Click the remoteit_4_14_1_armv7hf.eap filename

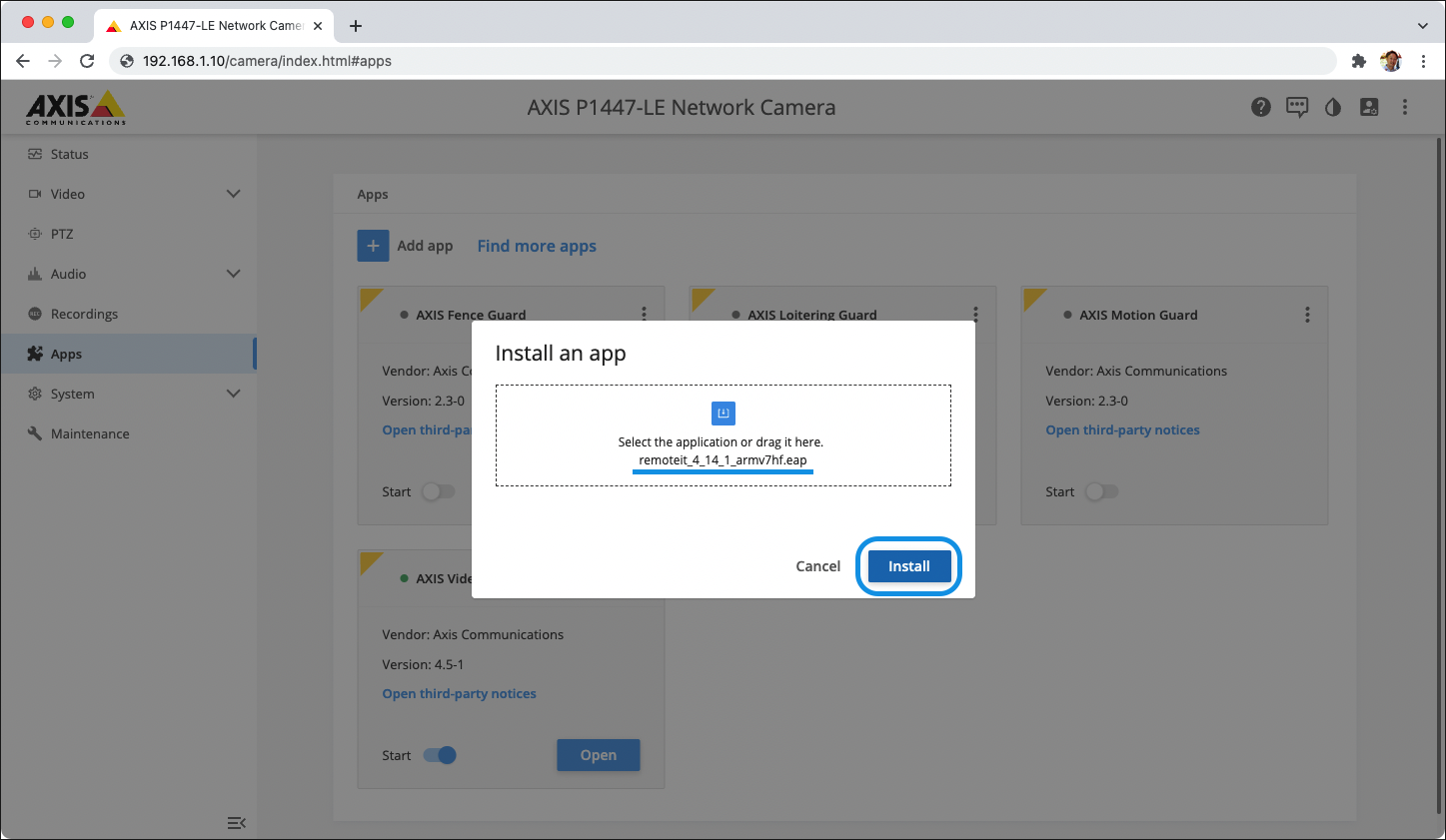(x=723, y=460)
